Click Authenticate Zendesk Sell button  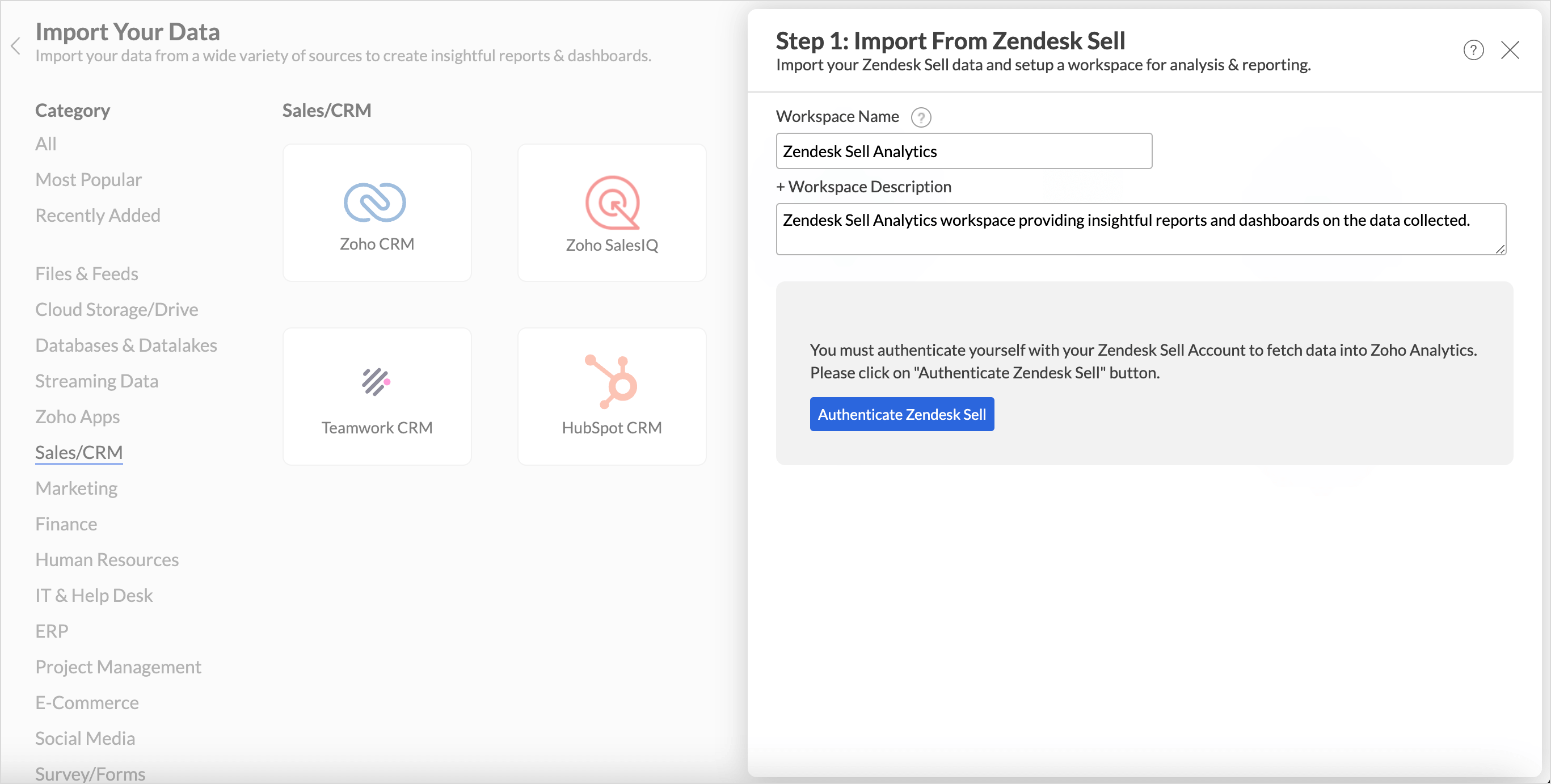[x=901, y=414]
